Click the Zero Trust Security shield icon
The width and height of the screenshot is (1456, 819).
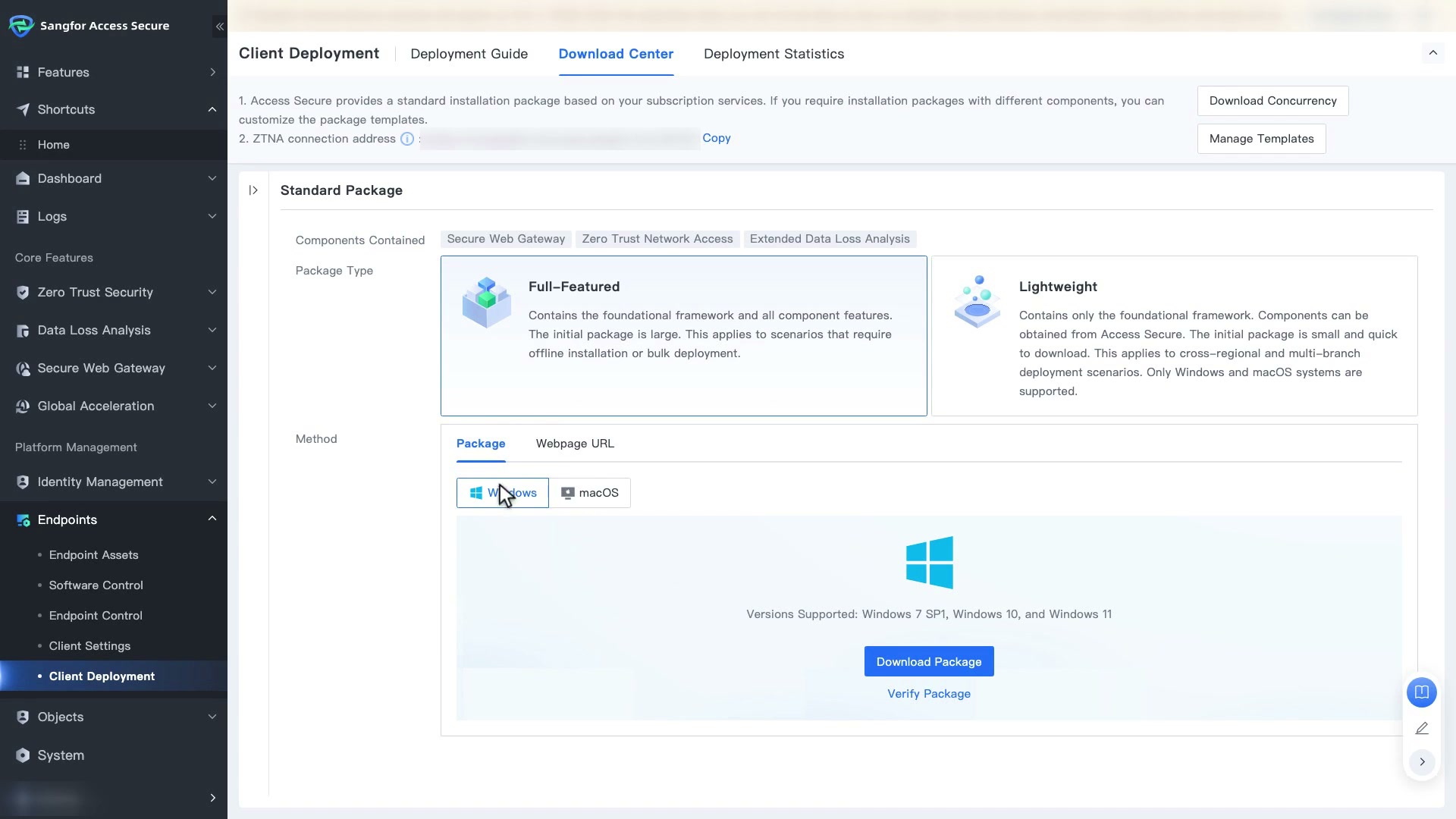[23, 292]
